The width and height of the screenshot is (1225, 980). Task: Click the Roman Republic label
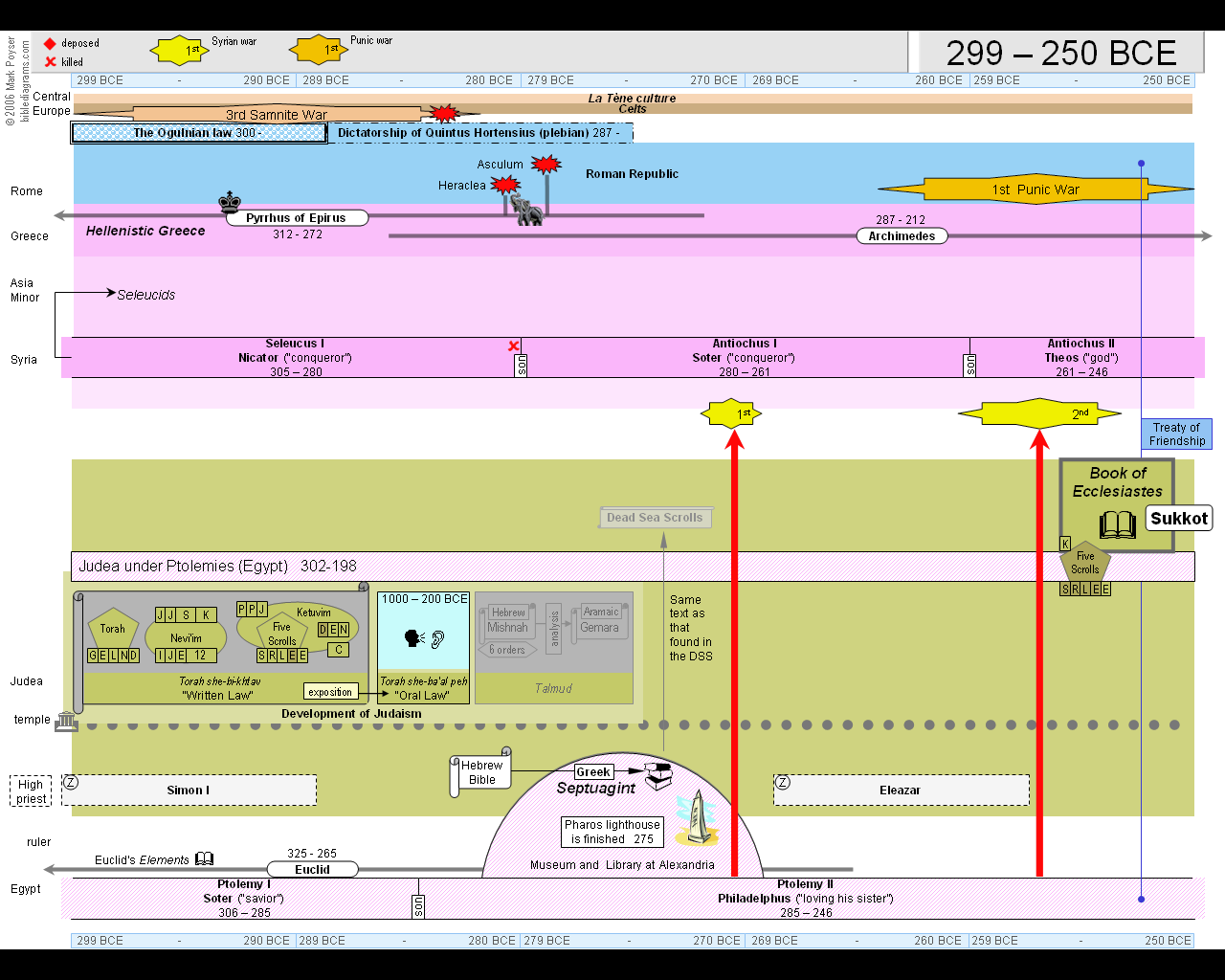(632, 174)
